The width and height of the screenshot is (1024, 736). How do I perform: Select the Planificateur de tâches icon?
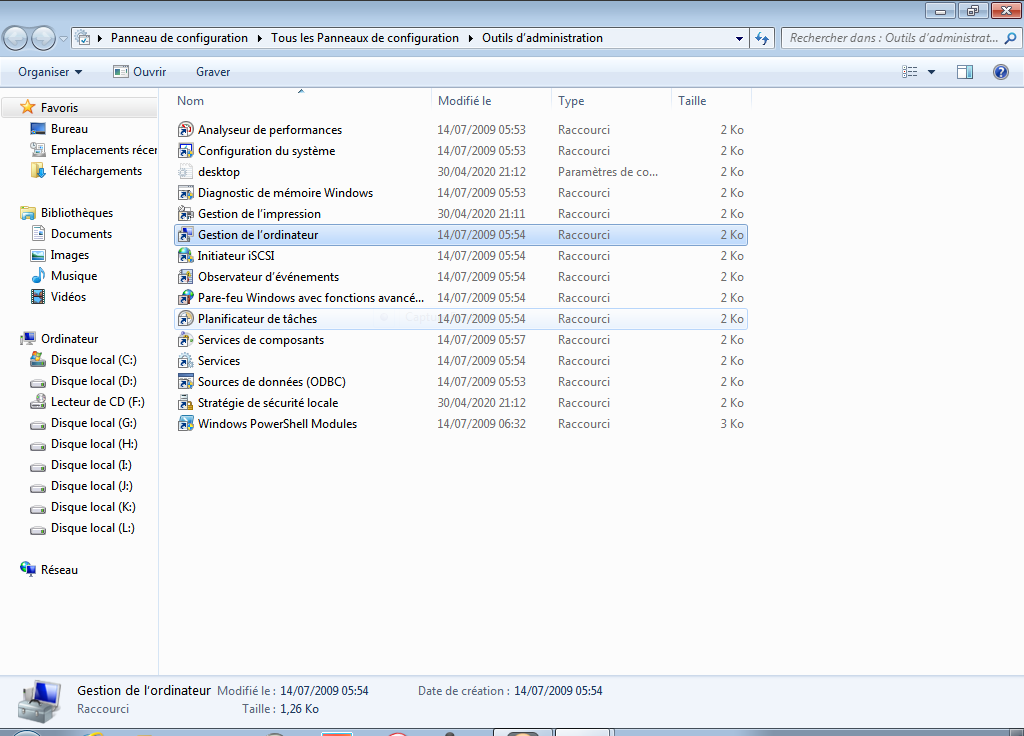pyautogui.click(x=185, y=318)
